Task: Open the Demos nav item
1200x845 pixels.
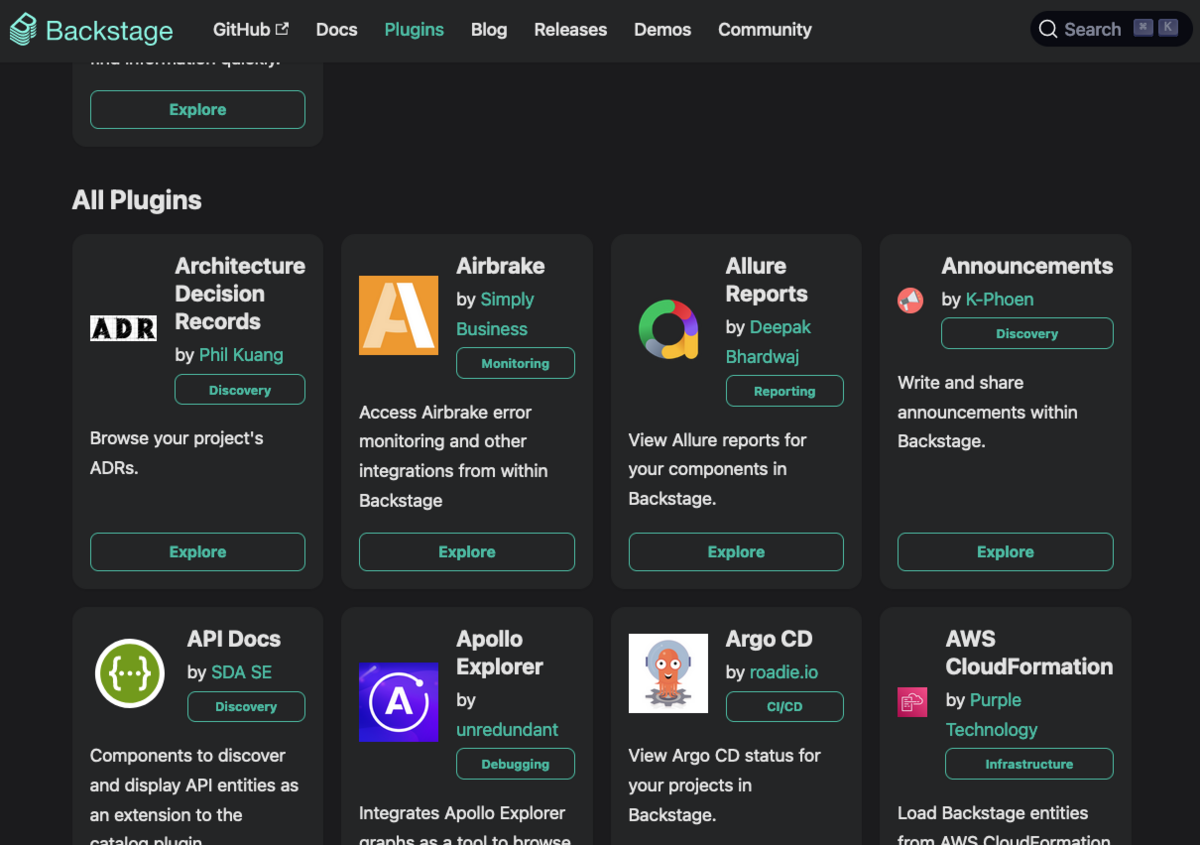Action: pyautogui.click(x=662, y=30)
